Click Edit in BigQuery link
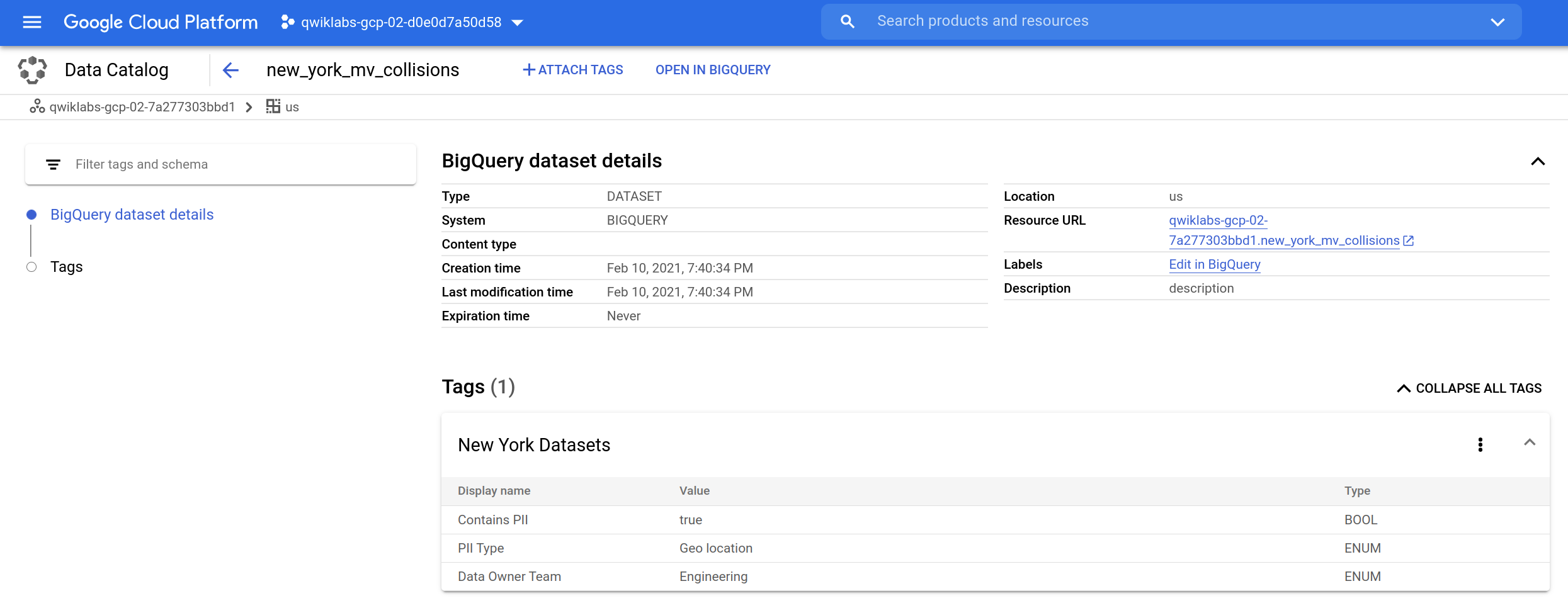 point(1215,264)
